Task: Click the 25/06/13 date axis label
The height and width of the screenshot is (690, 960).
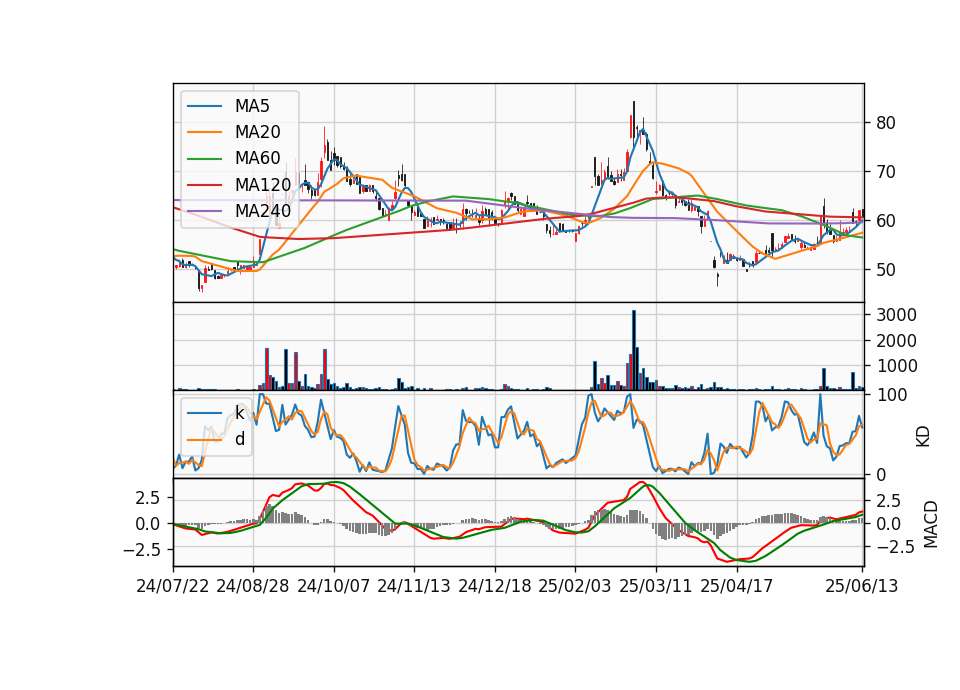Action: coord(862,586)
